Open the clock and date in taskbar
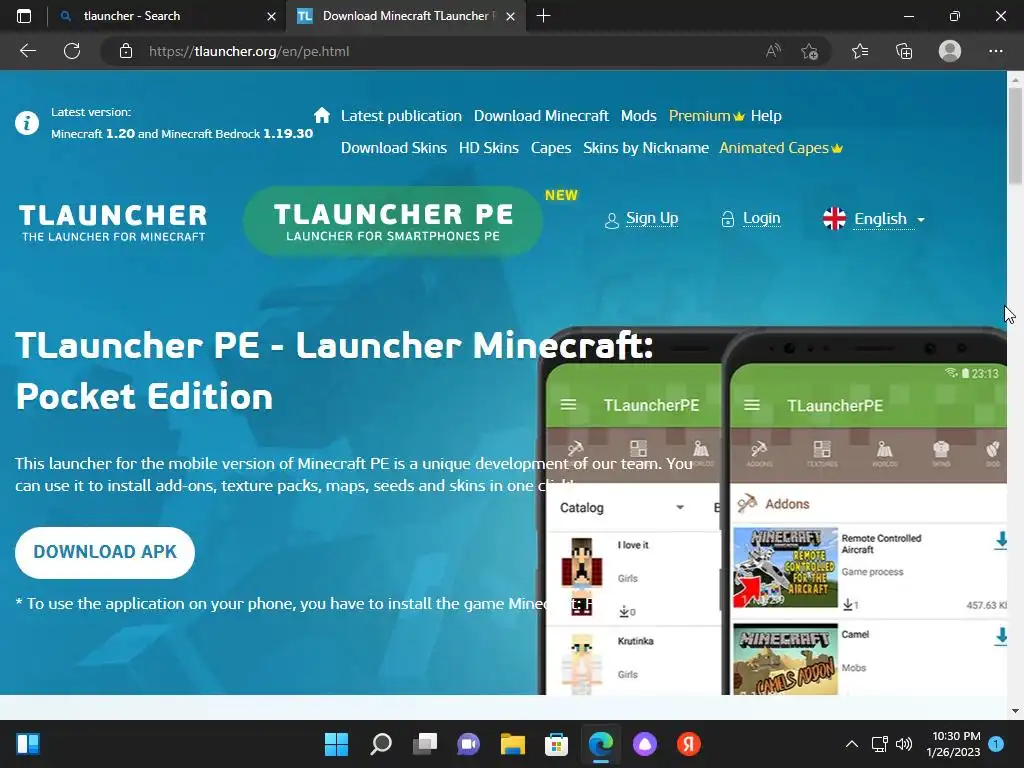 [x=955, y=744]
